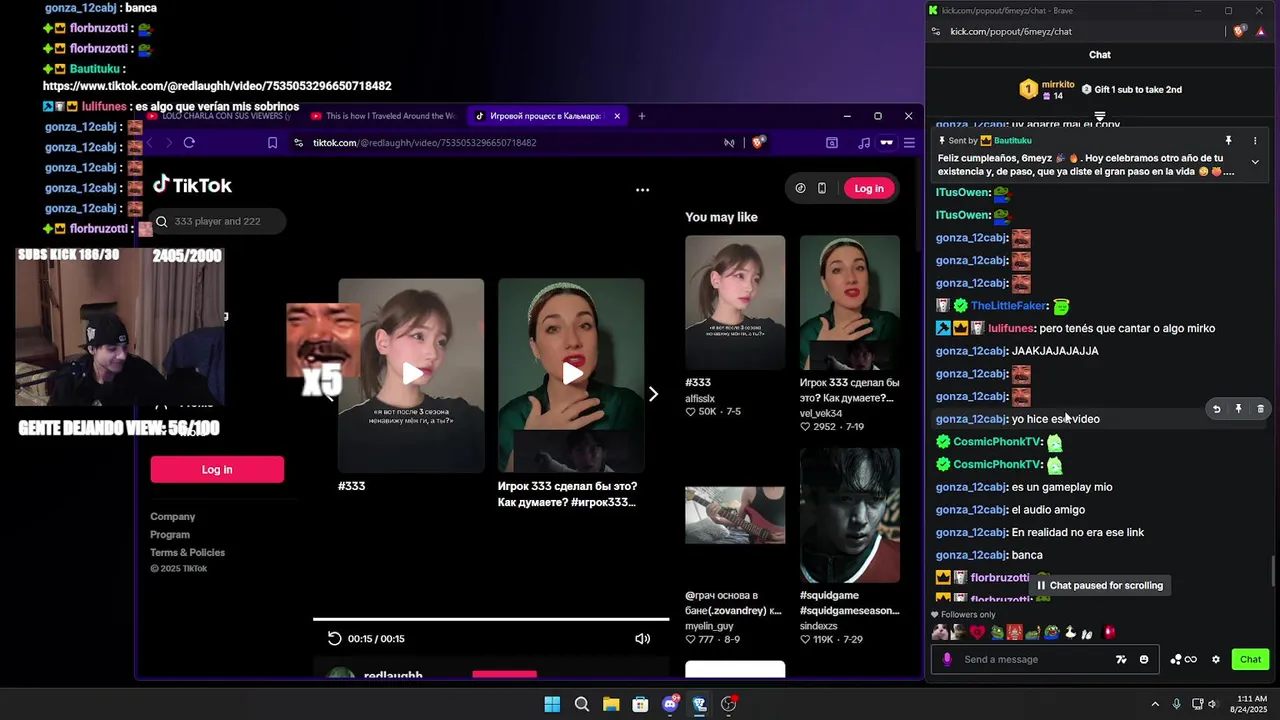Click the green Chat send button
Viewport: 1280px width, 720px height.
point(1250,659)
